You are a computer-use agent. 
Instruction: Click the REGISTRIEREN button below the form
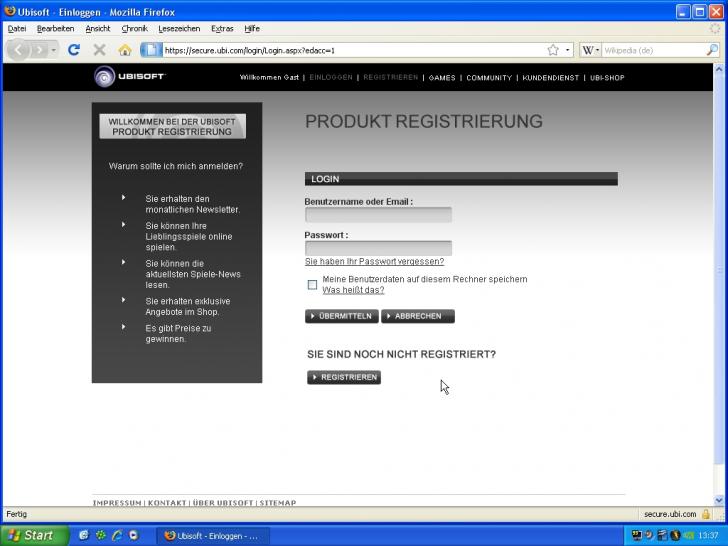[344, 377]
